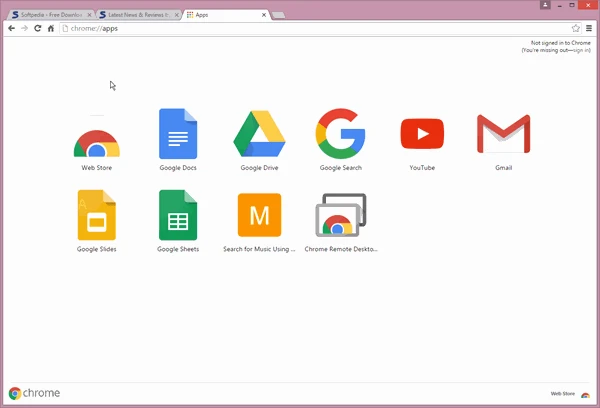Open the Chrome hamburger menu

588,29
